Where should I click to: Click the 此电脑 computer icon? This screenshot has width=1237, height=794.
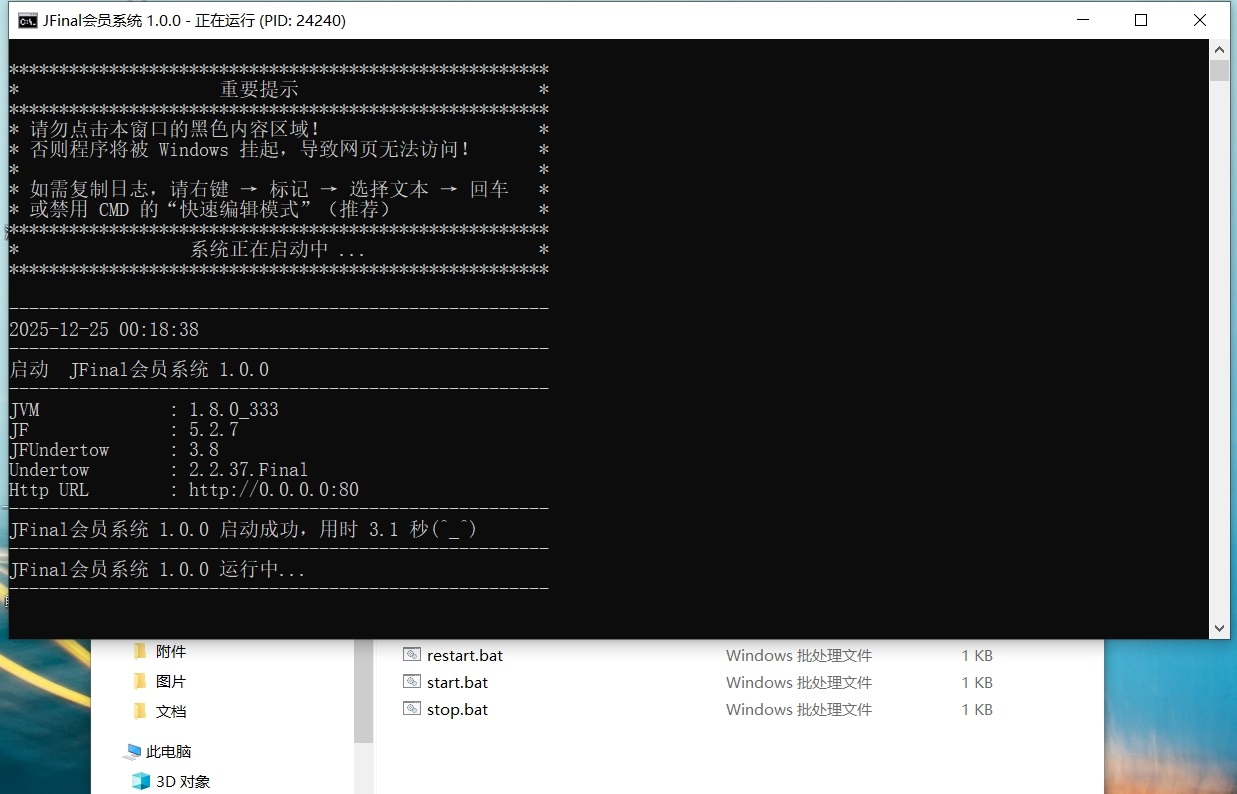[x=132, y=752]
